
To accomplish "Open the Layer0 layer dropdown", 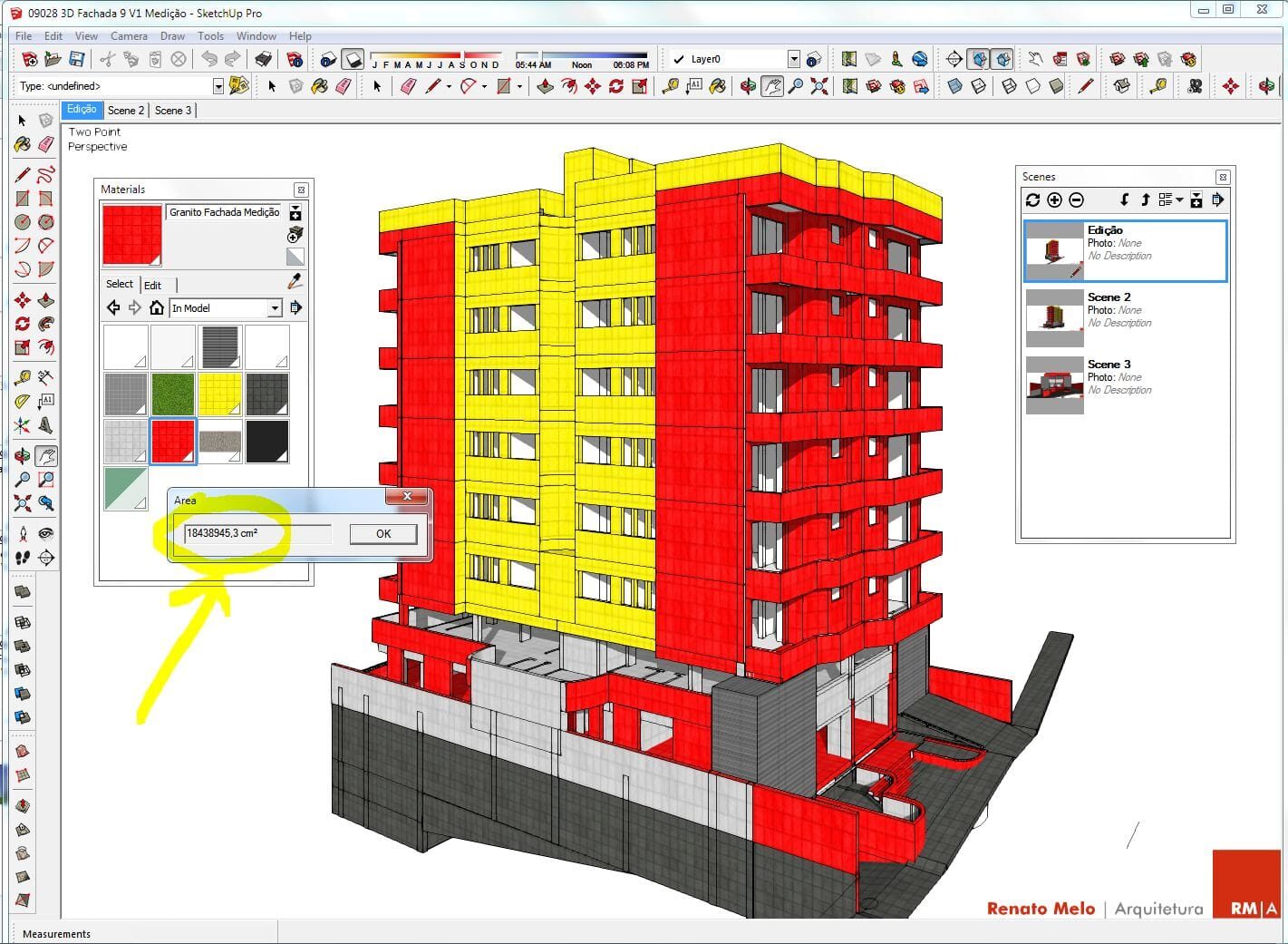I will (793, 60).
